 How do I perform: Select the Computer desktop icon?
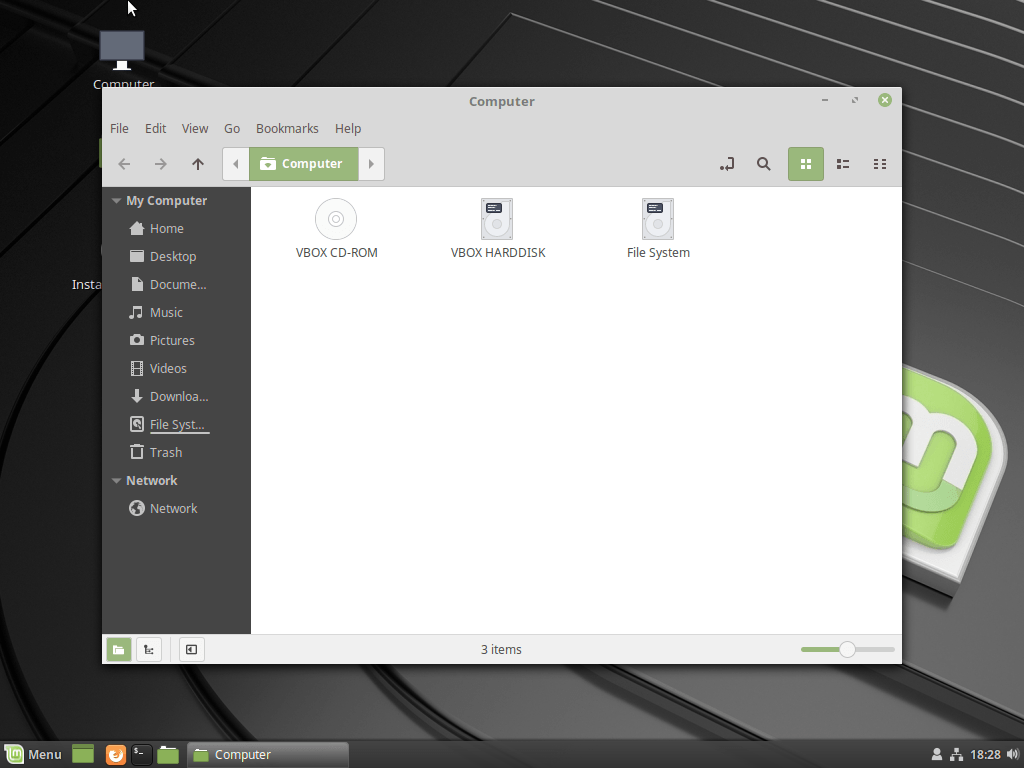(x=123, y=60)
